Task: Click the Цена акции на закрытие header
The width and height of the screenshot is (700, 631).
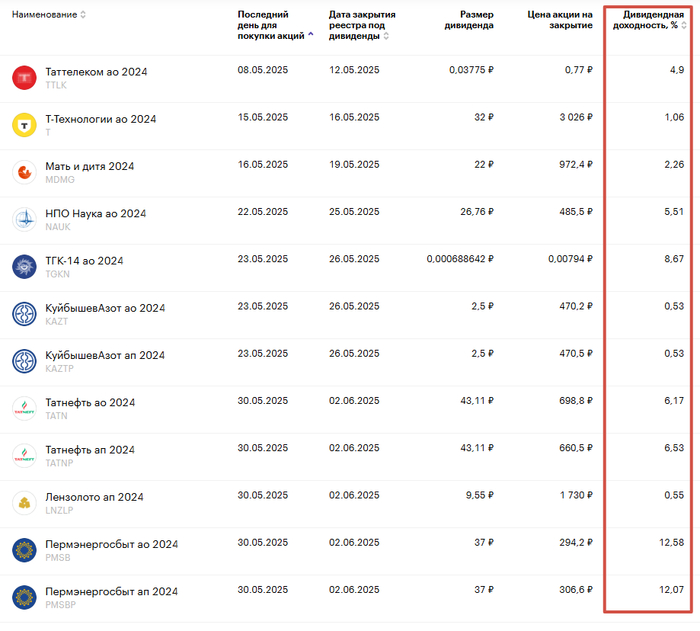Action: [x=560, y=20]
